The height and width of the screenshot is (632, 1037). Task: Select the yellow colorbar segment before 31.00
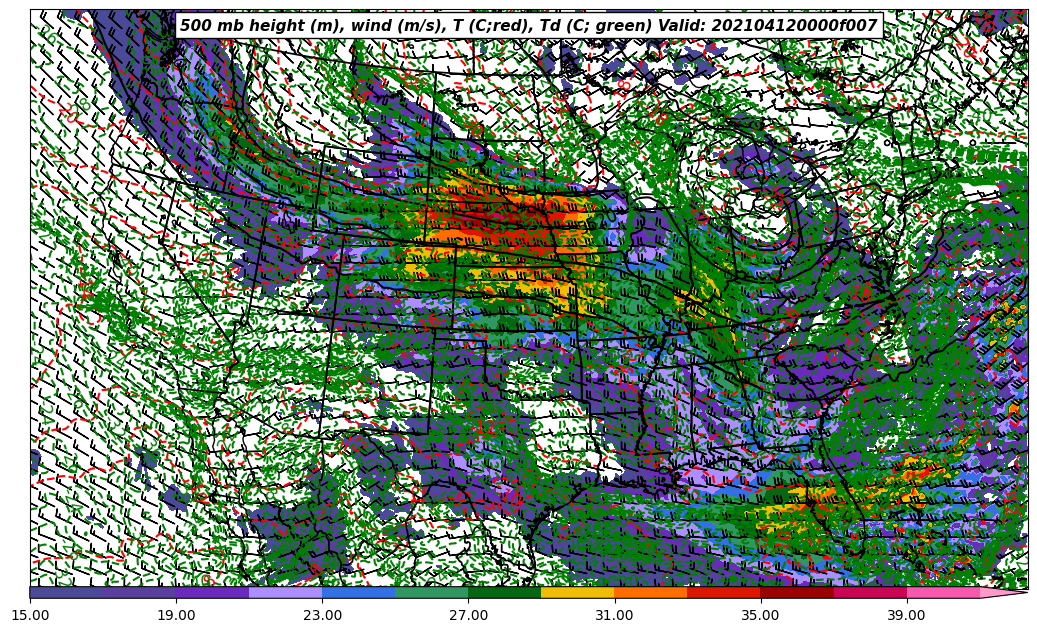pos(577,592)
